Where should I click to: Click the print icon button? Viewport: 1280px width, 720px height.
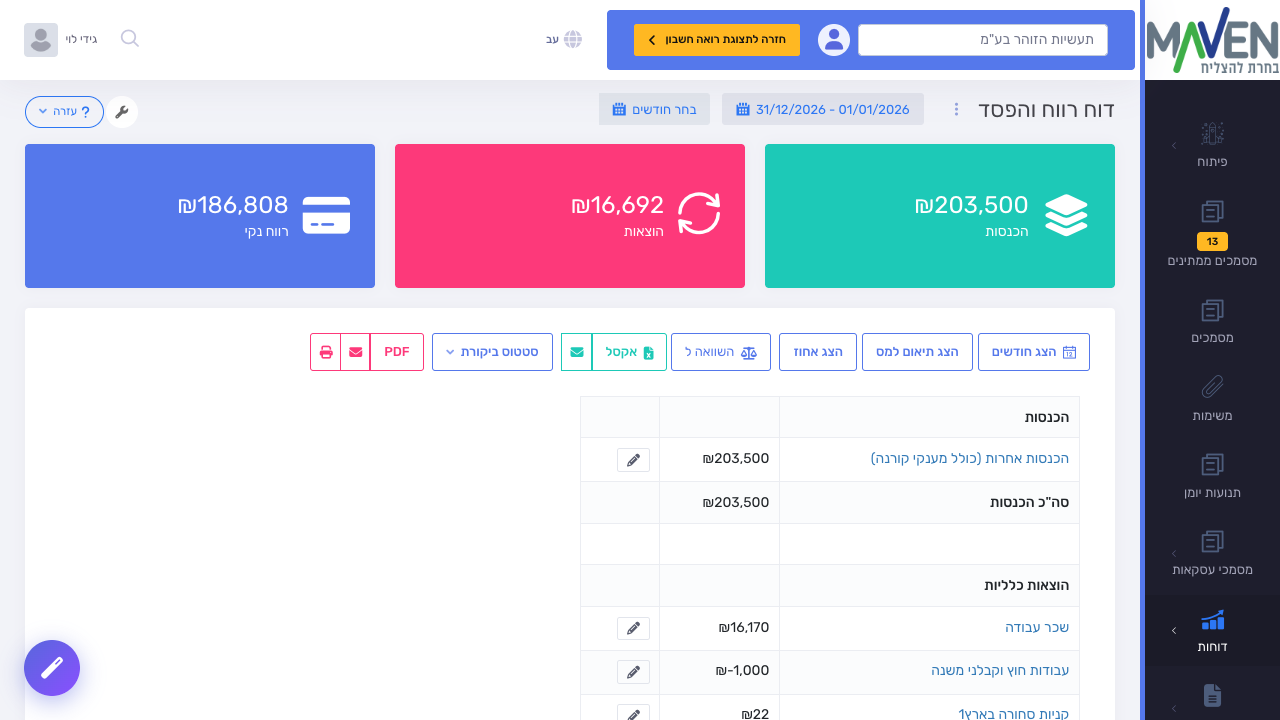[x=326, y=352]
